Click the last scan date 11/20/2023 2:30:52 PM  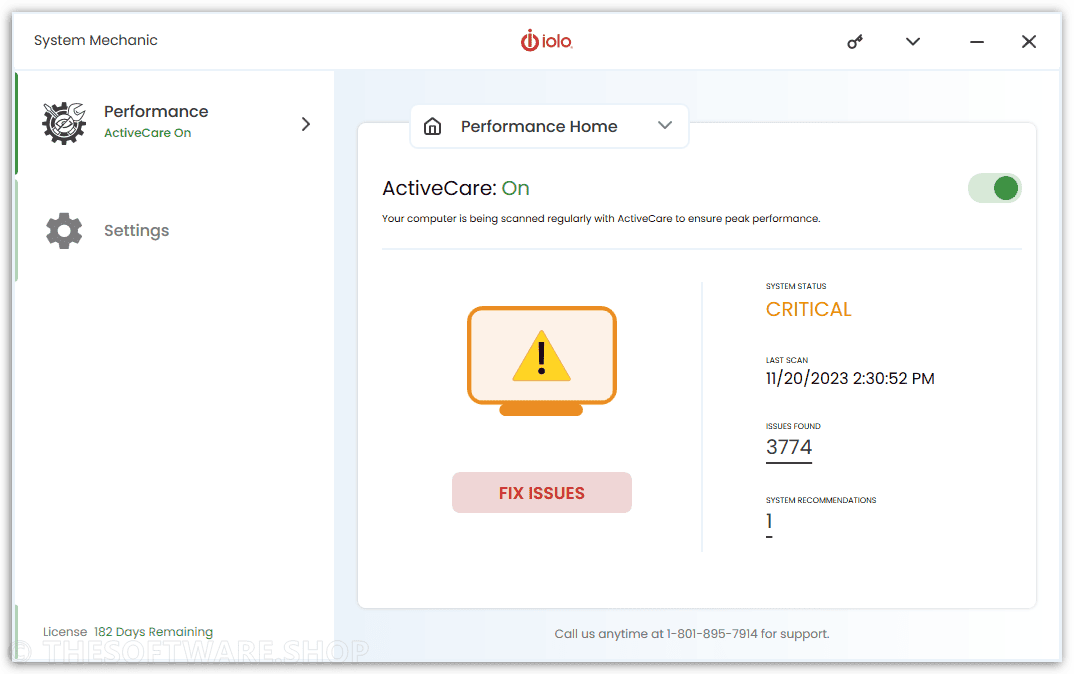pos(850,379)
